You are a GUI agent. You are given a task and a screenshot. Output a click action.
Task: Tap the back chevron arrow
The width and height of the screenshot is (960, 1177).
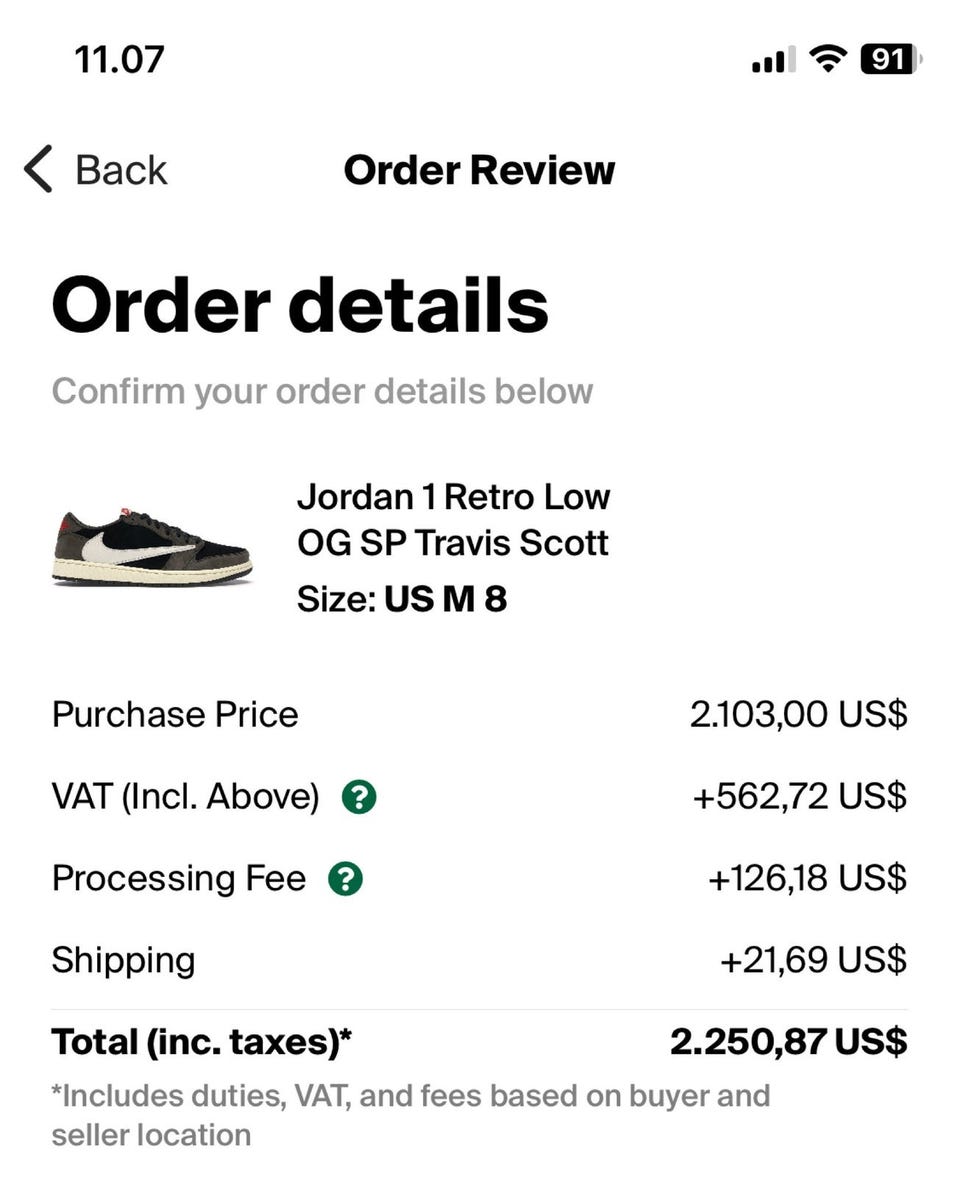tap(38, 169)
